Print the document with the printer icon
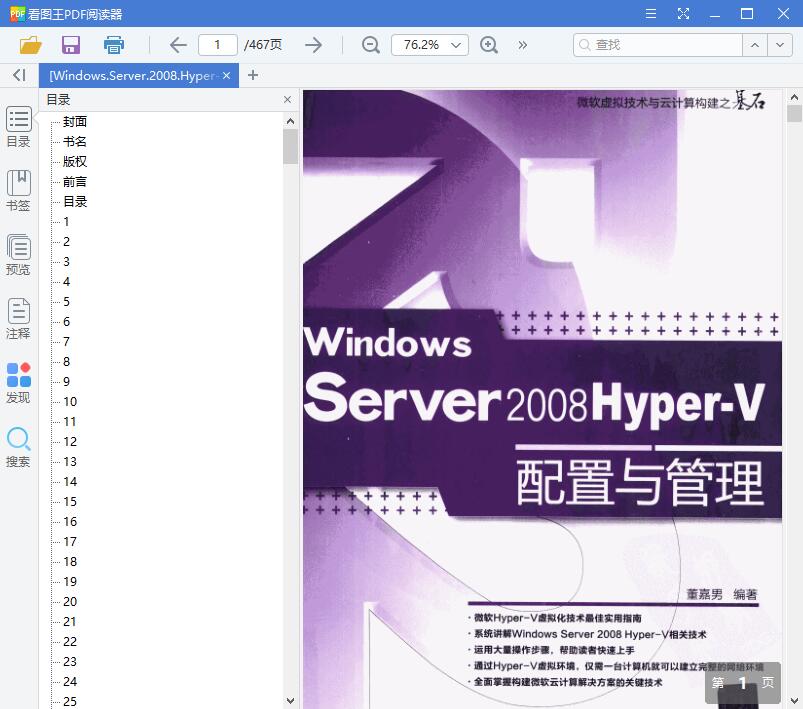Image resolution: width=803 pixels, height=709 pixels. pyautogui.click(x=114, y=45)
